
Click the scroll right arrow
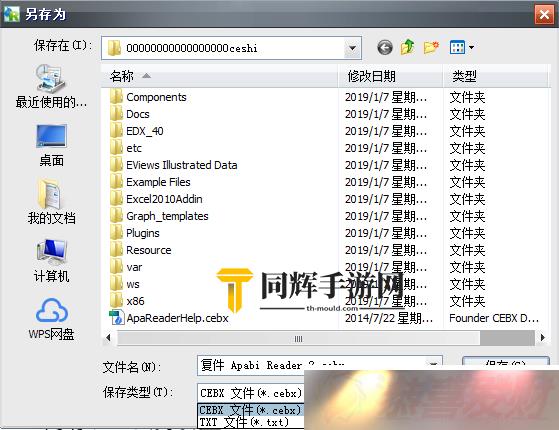tap(542, 337)
